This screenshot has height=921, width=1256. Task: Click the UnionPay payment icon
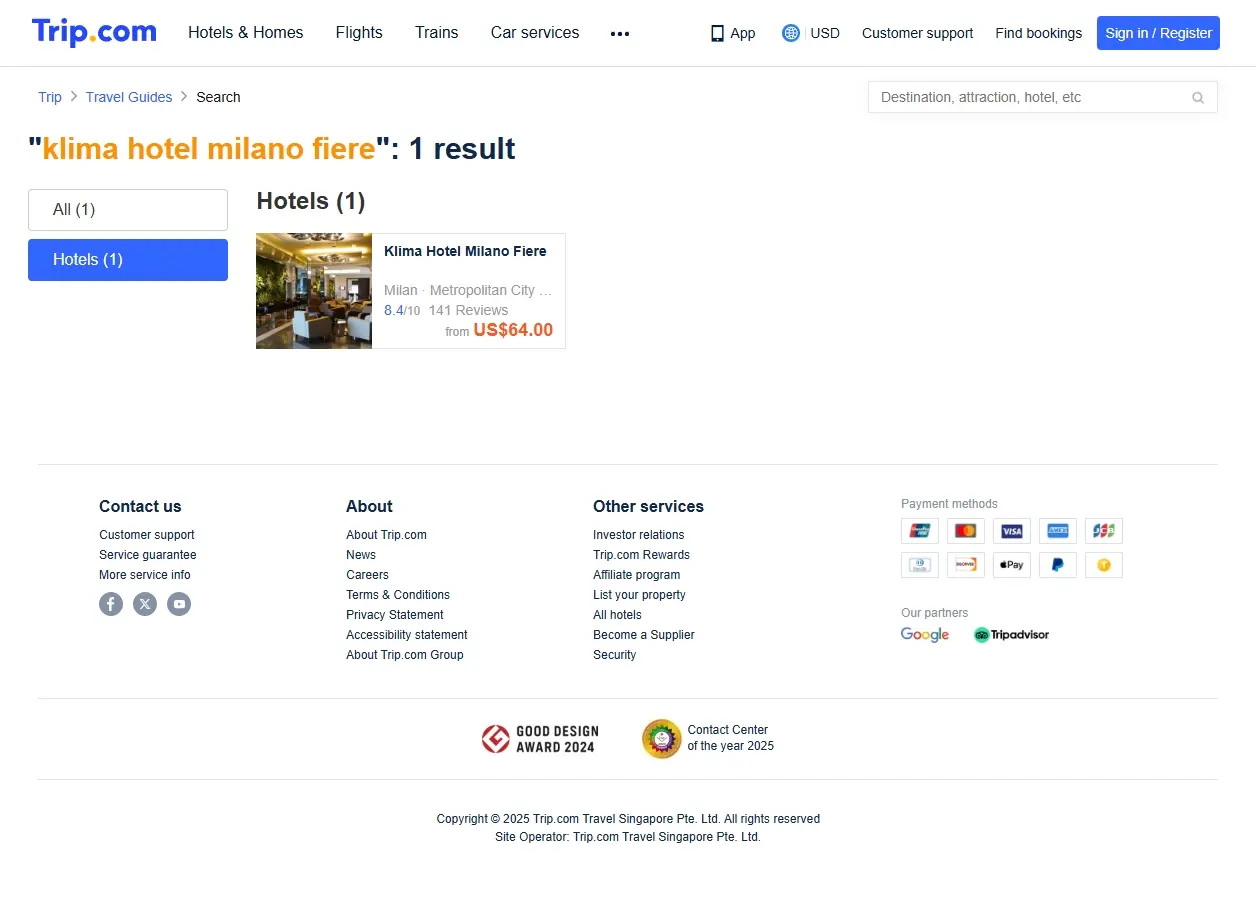(920, 531)
